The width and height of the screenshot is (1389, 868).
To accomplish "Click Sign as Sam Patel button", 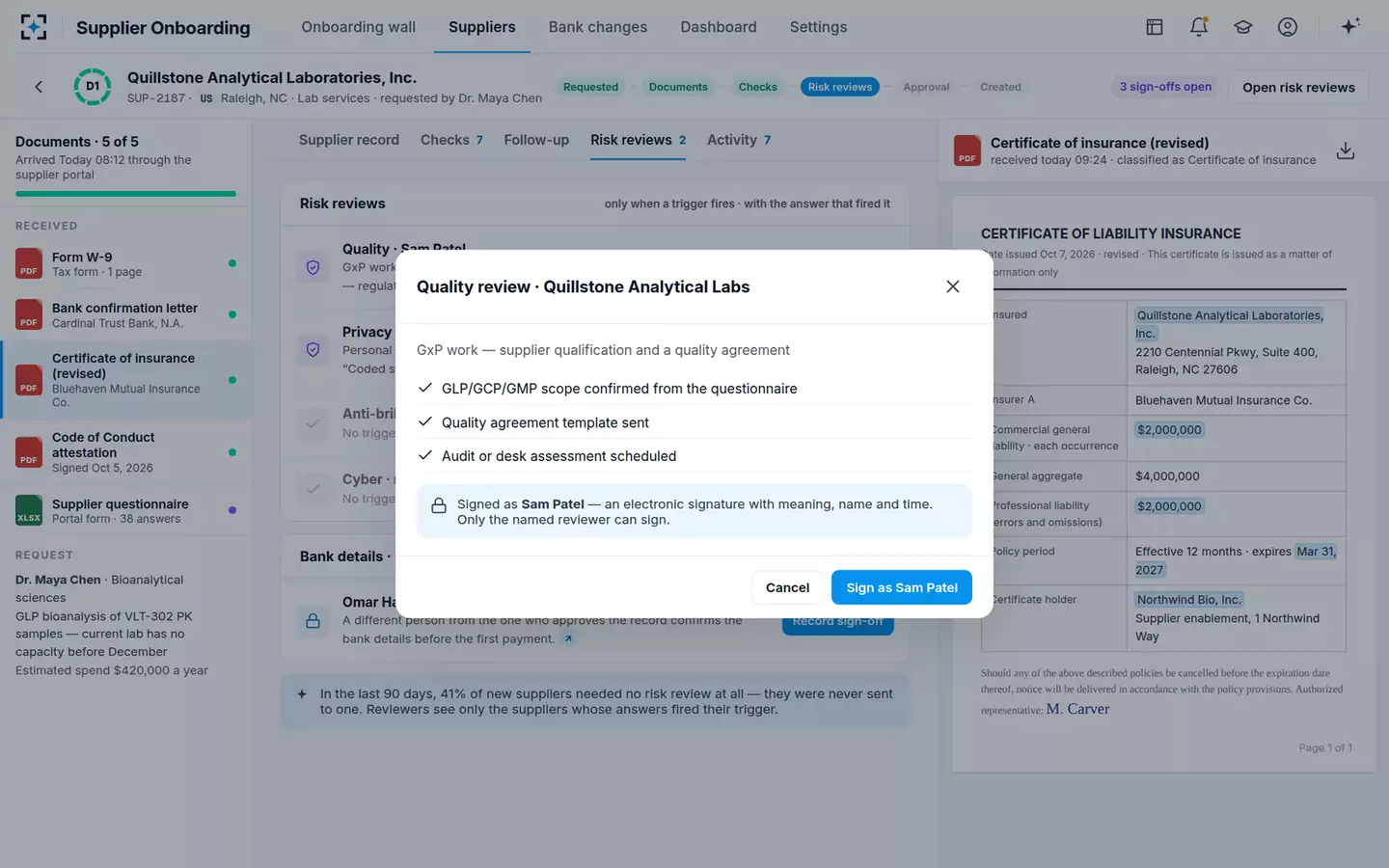I will pyautogui.click(x=902, y=587).
